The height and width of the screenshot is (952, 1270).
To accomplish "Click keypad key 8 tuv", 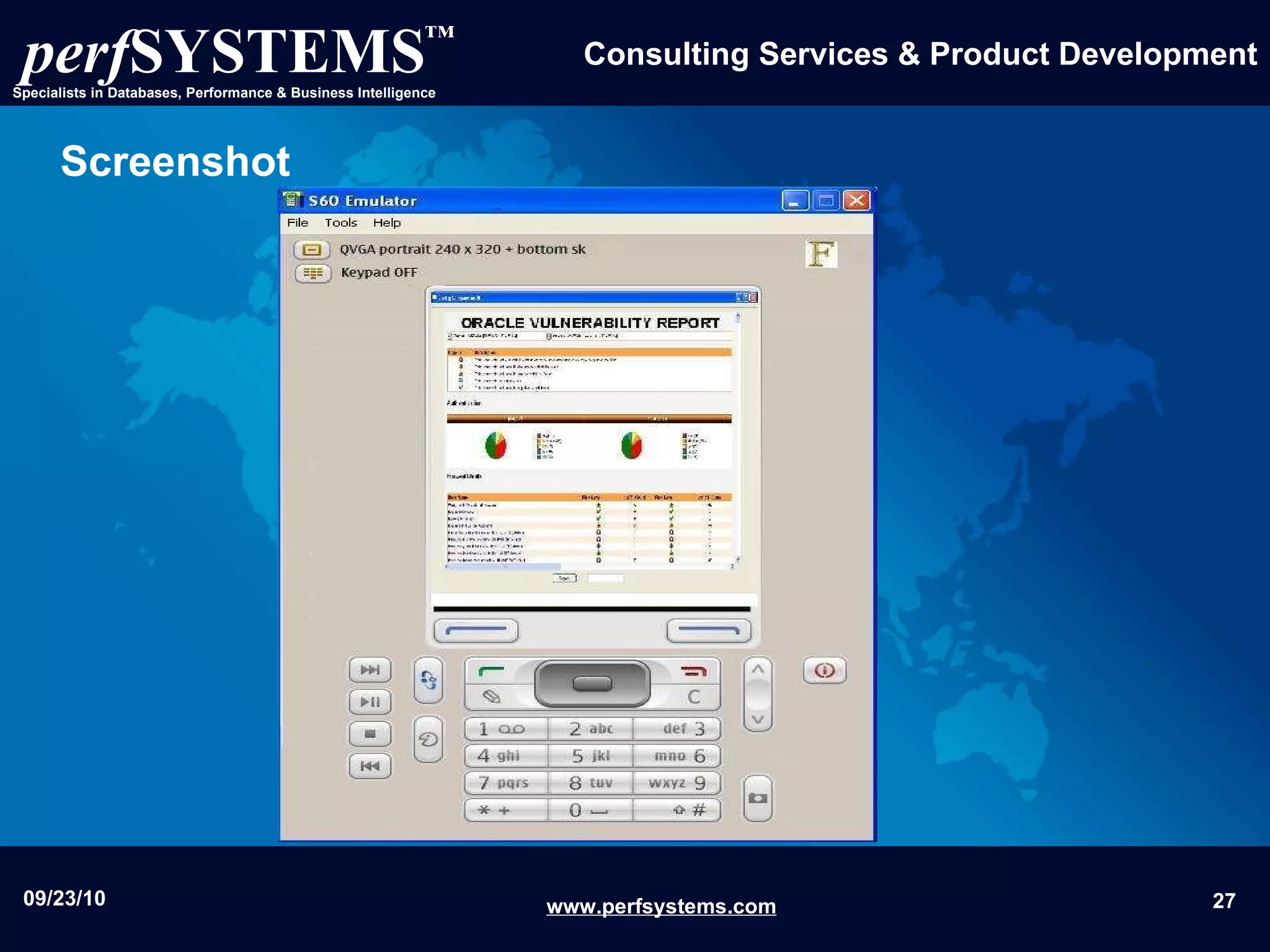I will (591, 783).
